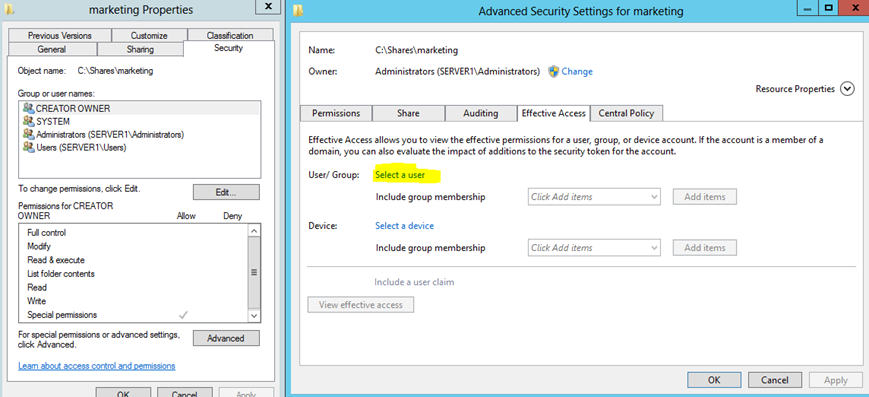The image size is (869, 397).
Task: Switch to the Auditing tab
Action: (x=480, y=113)
